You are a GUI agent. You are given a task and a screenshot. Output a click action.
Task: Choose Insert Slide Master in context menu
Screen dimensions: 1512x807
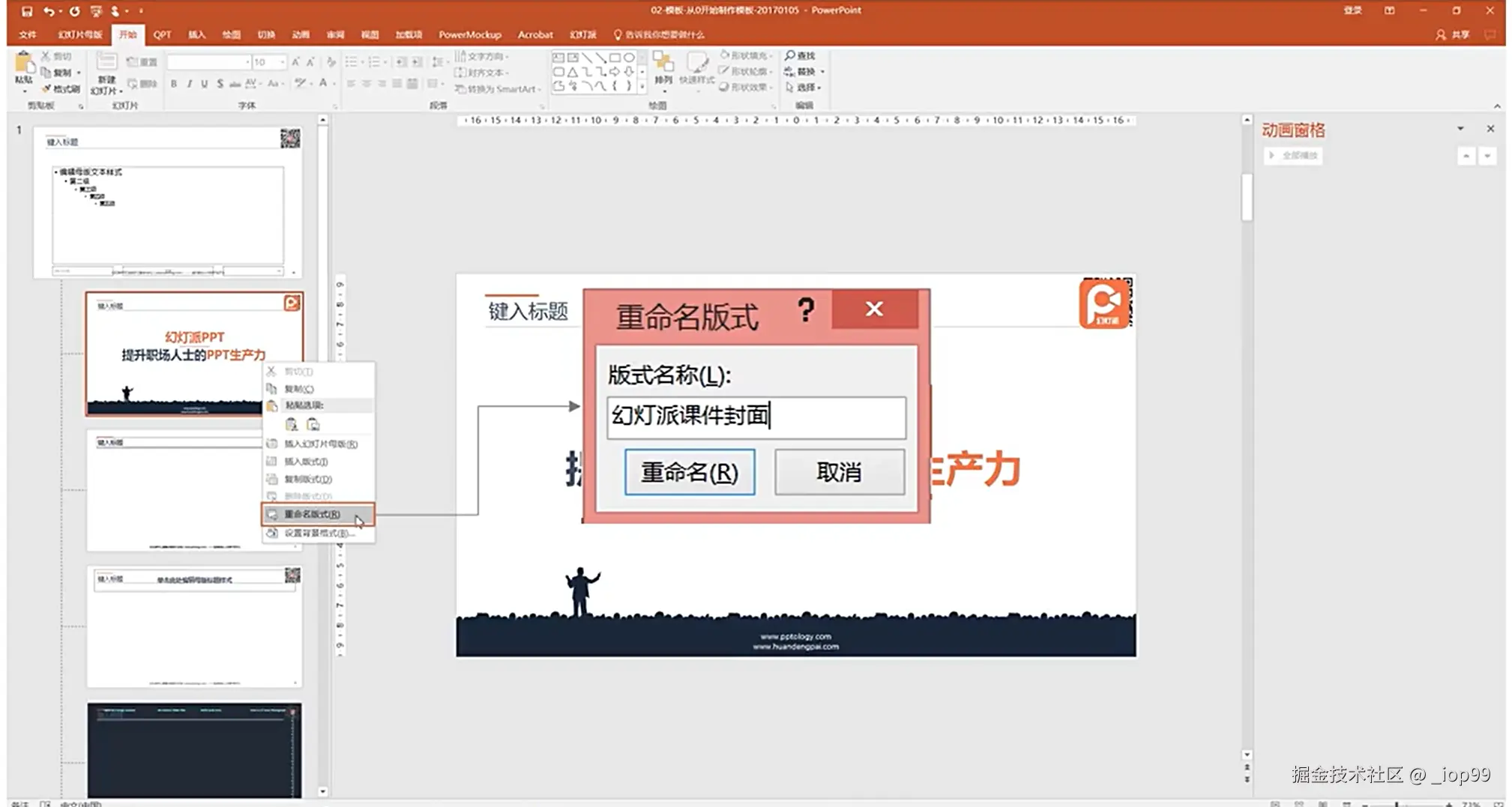318,444
